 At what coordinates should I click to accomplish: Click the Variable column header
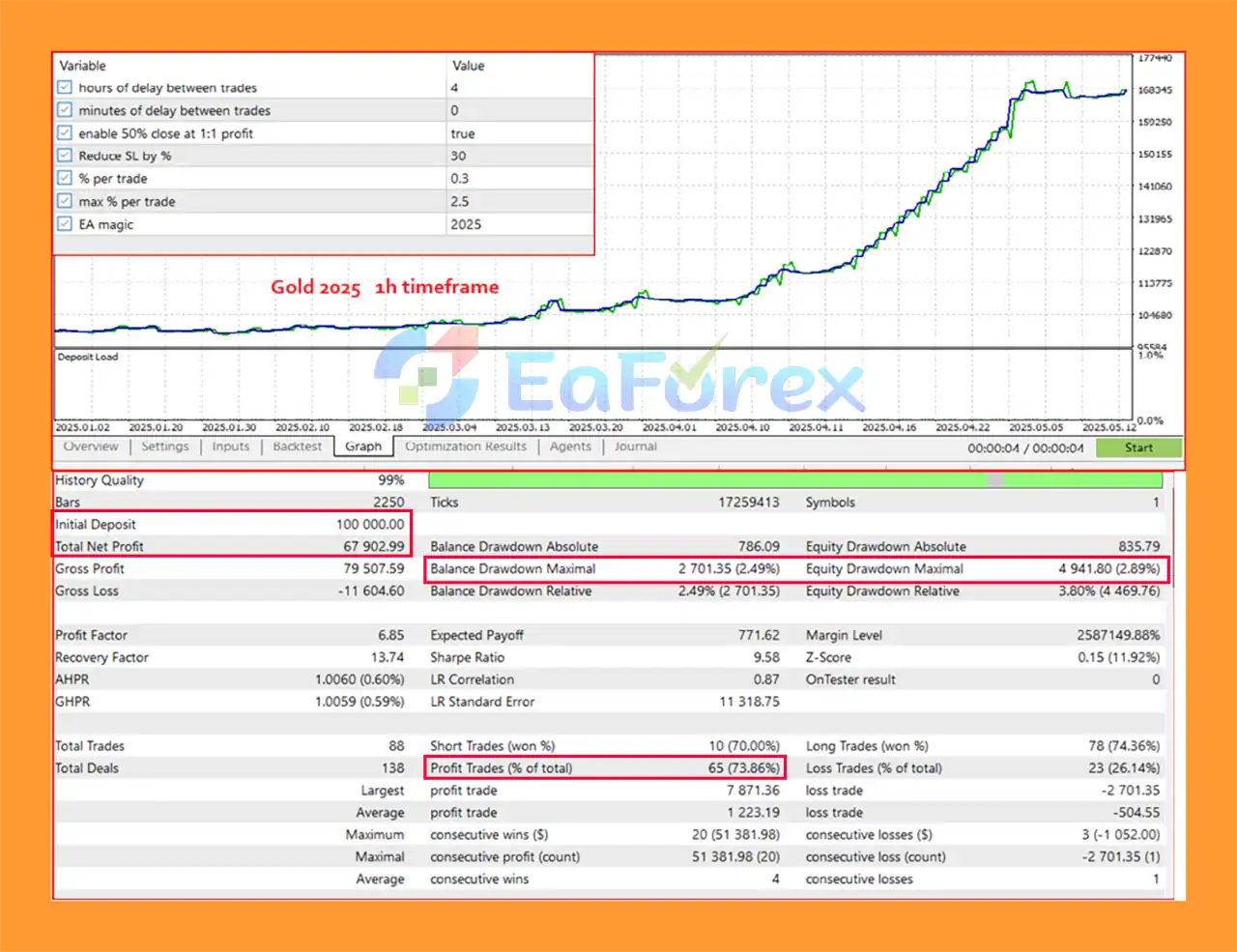pyautogui.click(x=83, y=66)
